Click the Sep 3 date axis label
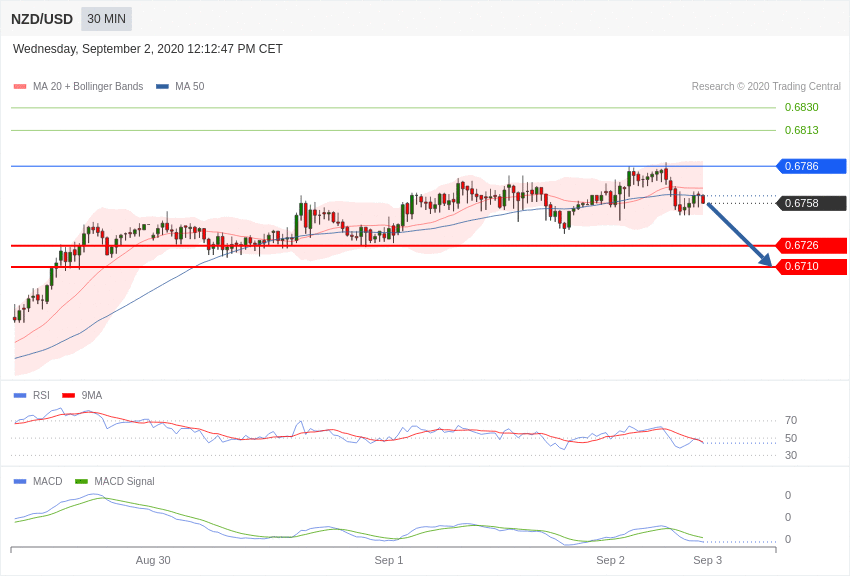The height and width of the screenshot is (576, 850). click(x=707, y=560)
